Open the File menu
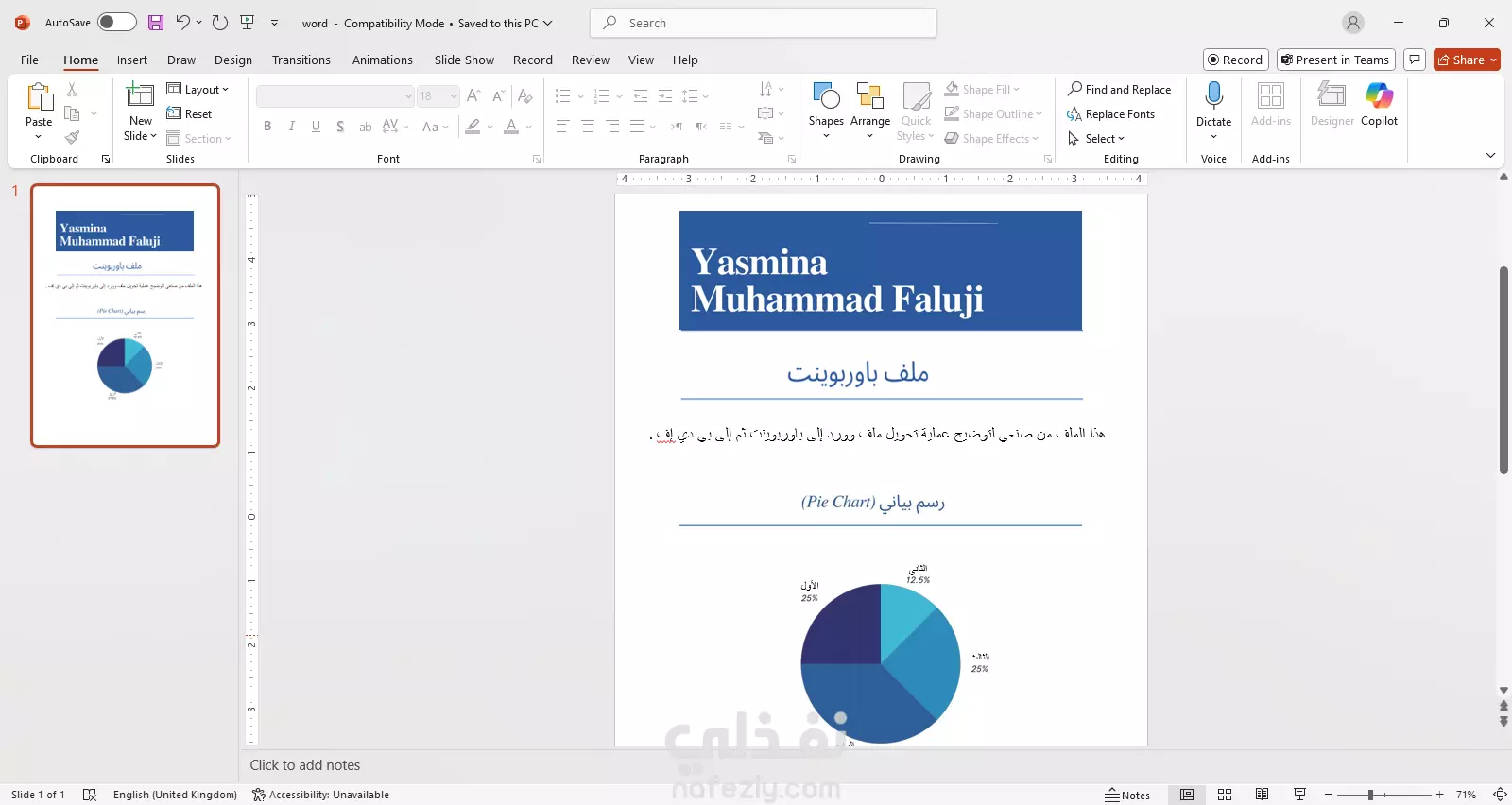Viewport: 1512px width, 805px height. coord(29,60)
